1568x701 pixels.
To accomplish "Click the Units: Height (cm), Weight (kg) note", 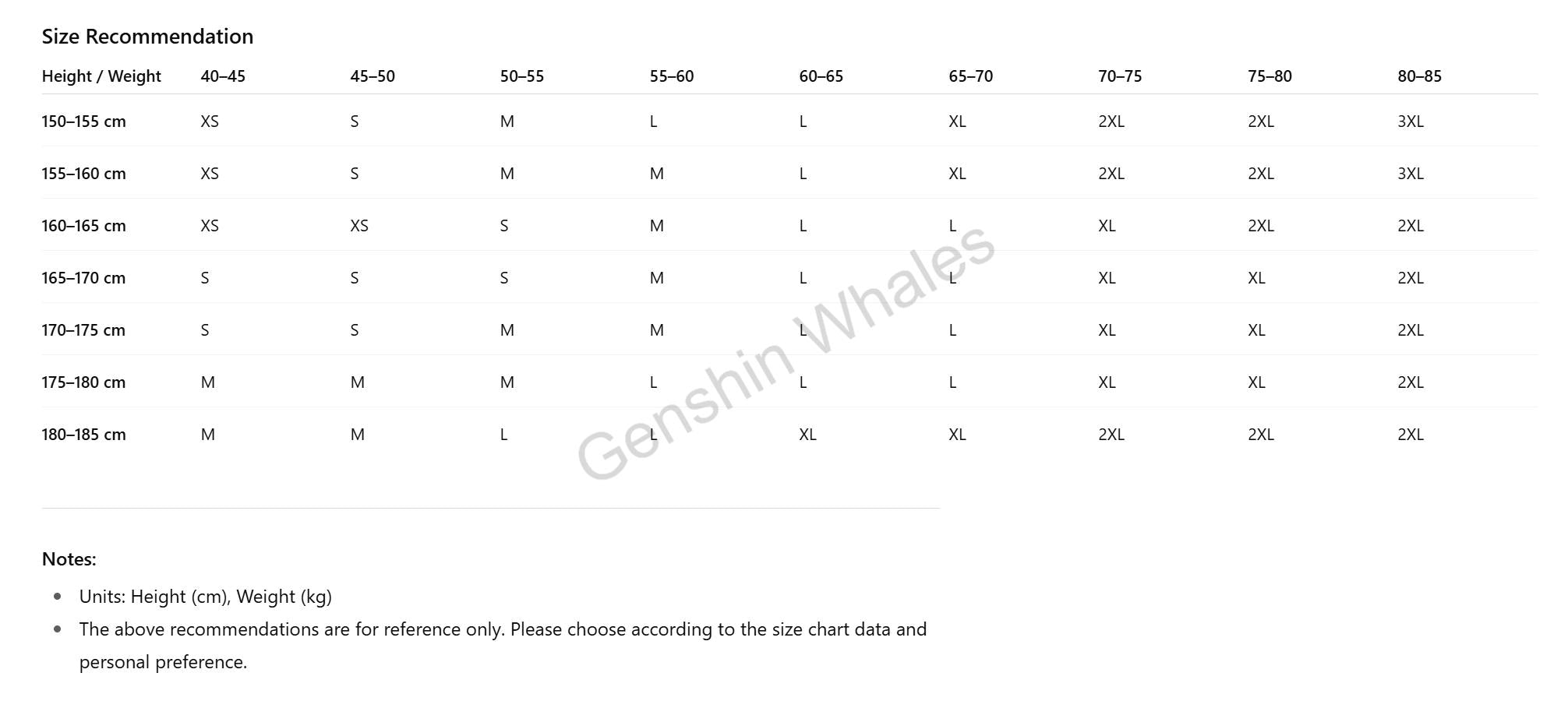I will pyautogui.click(x=206, y=597).
